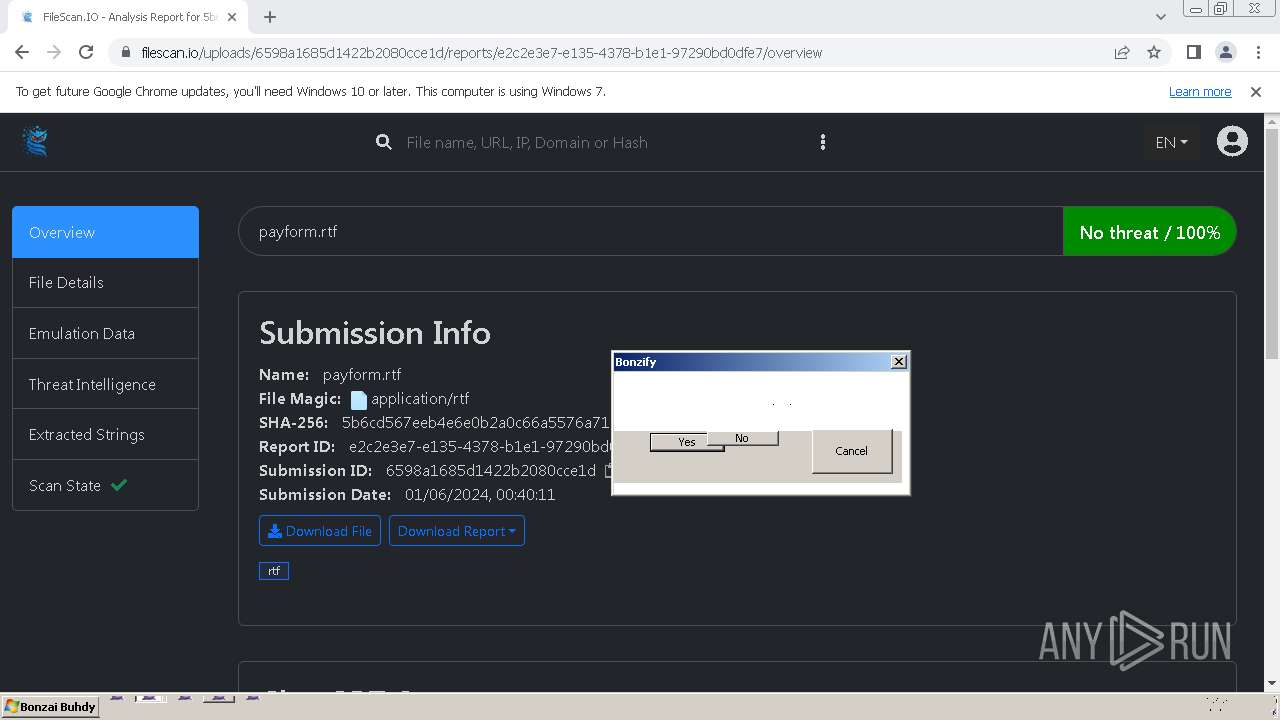
Task: Click the FileScan.IO logo icon
Action: pyautogui.click(x=36, y=142)
